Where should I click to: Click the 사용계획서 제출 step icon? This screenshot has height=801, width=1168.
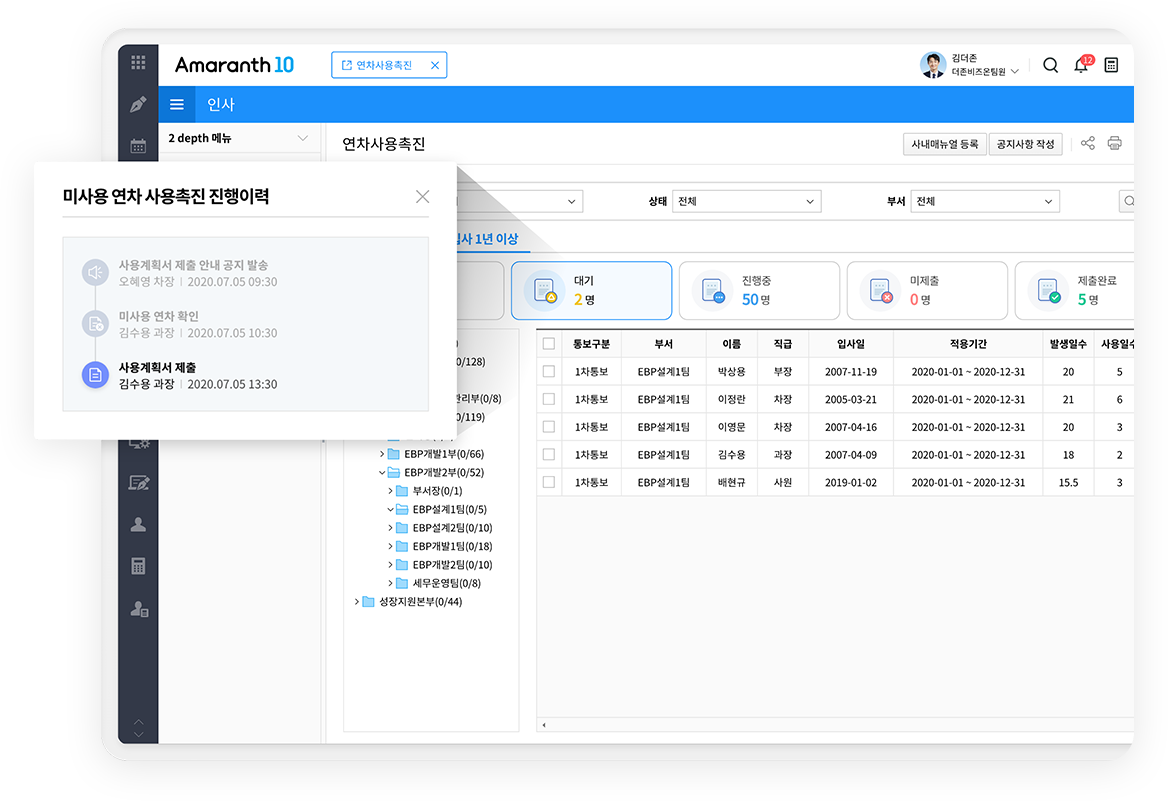pyautogui.click(x=95, y=375)
